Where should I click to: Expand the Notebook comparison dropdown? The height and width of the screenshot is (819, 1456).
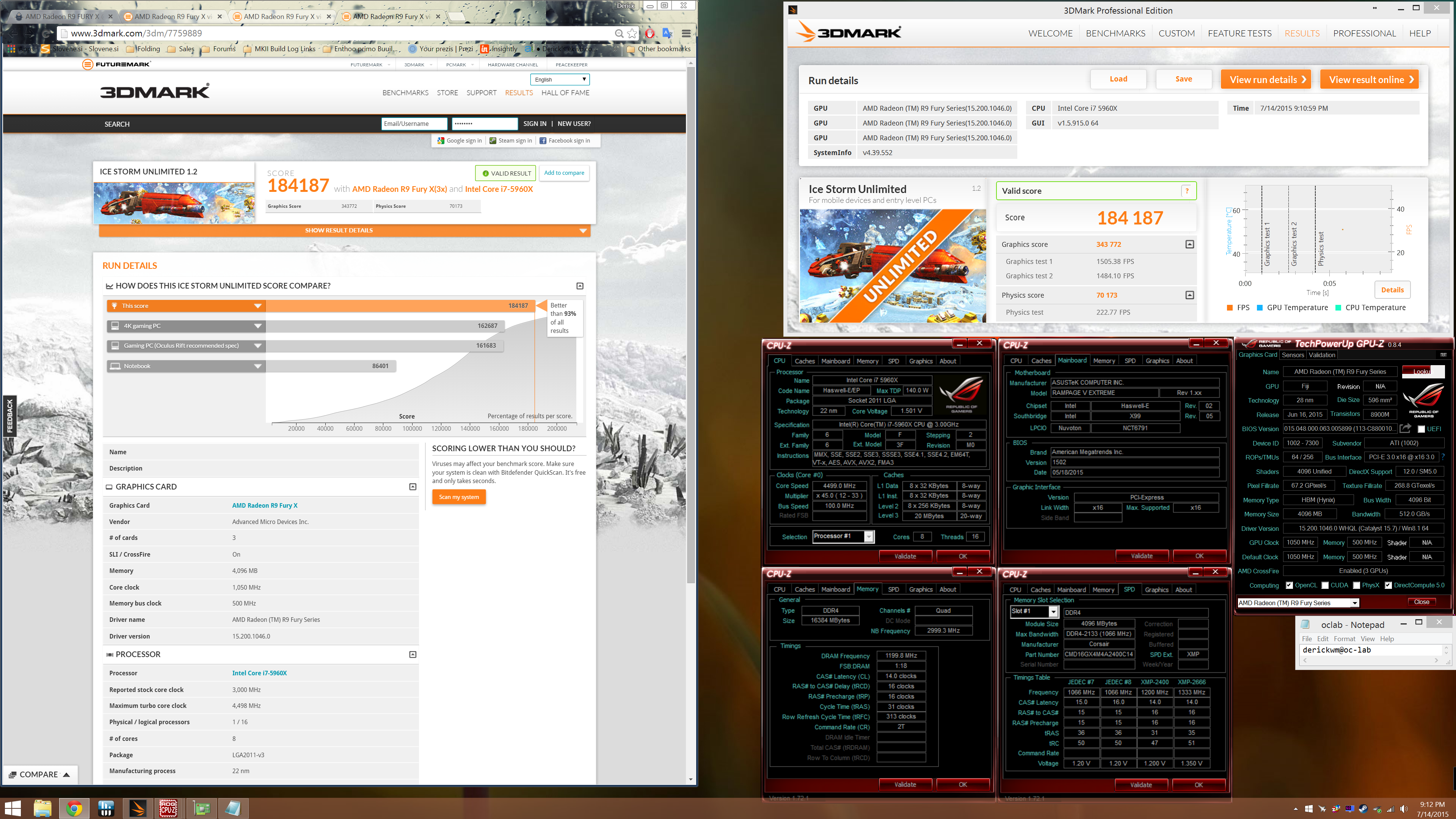coord(258,366)
